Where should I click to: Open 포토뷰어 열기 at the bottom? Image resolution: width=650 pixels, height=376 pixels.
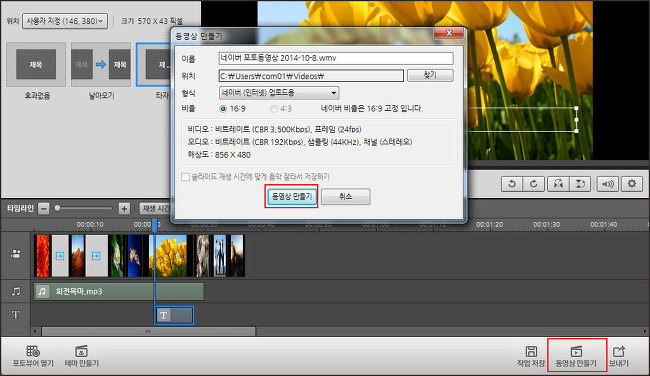click(33, 356)
